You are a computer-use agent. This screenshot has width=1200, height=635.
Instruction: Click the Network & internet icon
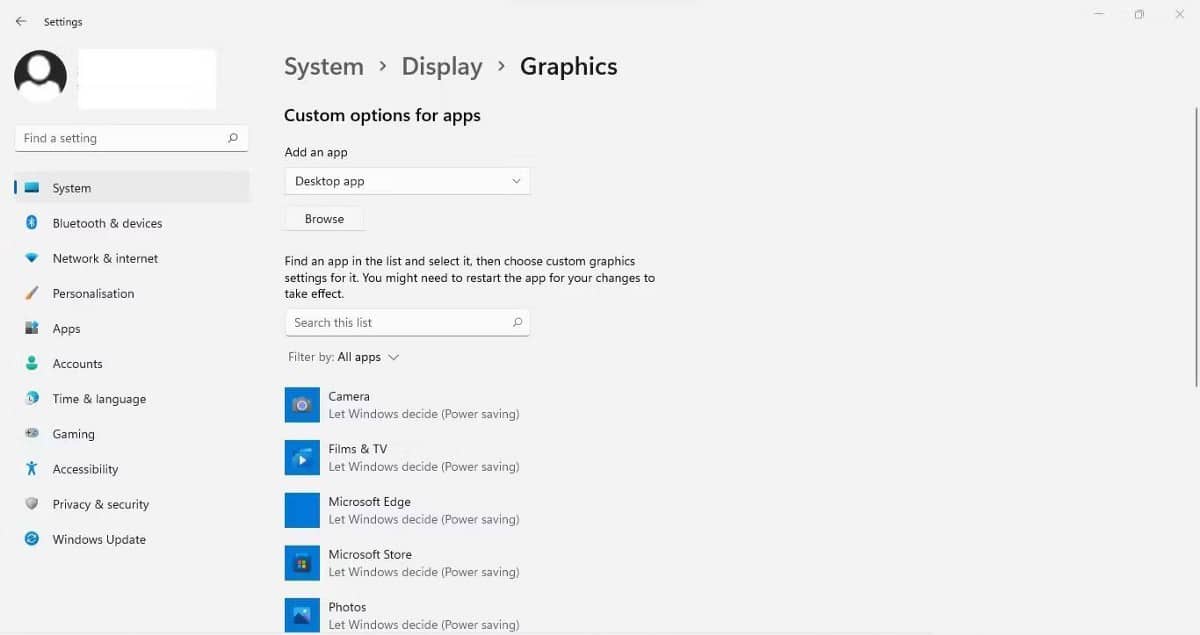coord(33,258)
